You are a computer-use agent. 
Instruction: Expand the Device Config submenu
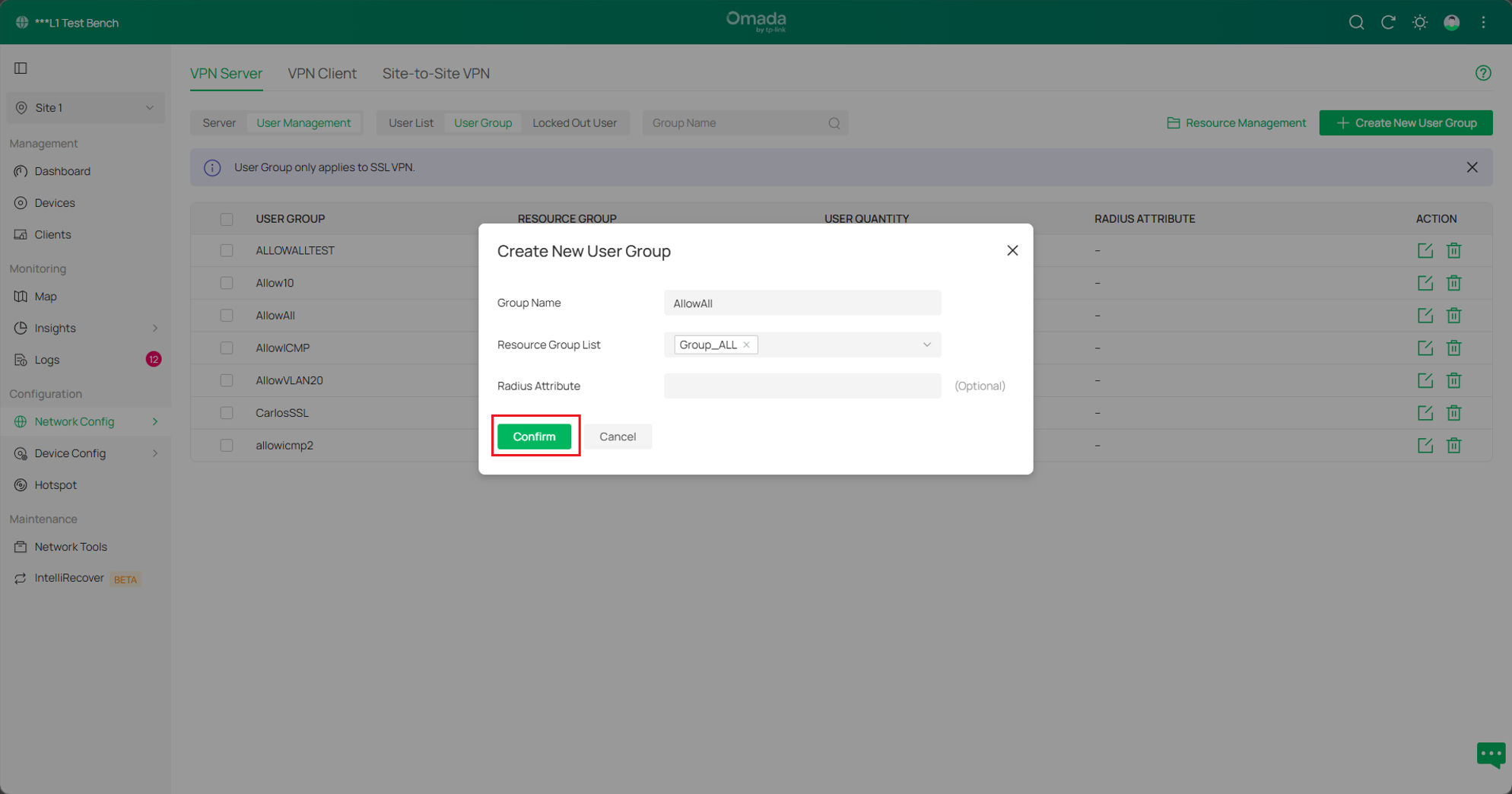[x=155, y=453]
